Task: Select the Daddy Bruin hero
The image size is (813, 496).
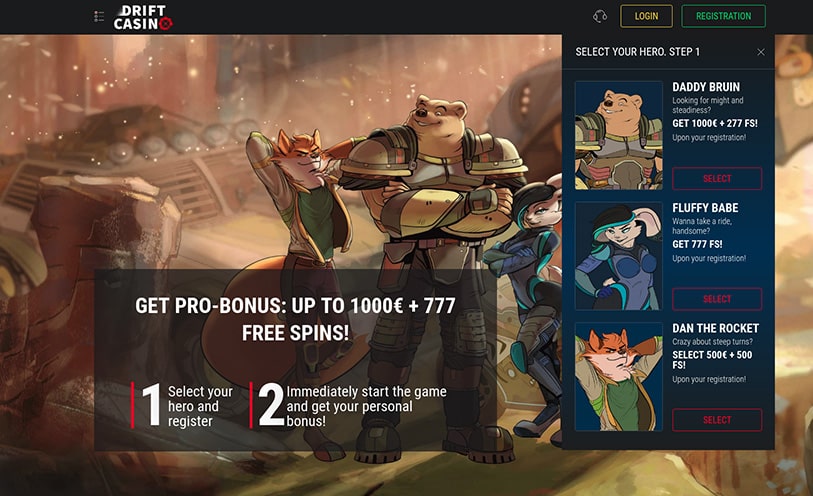Action: click(717, 178)
